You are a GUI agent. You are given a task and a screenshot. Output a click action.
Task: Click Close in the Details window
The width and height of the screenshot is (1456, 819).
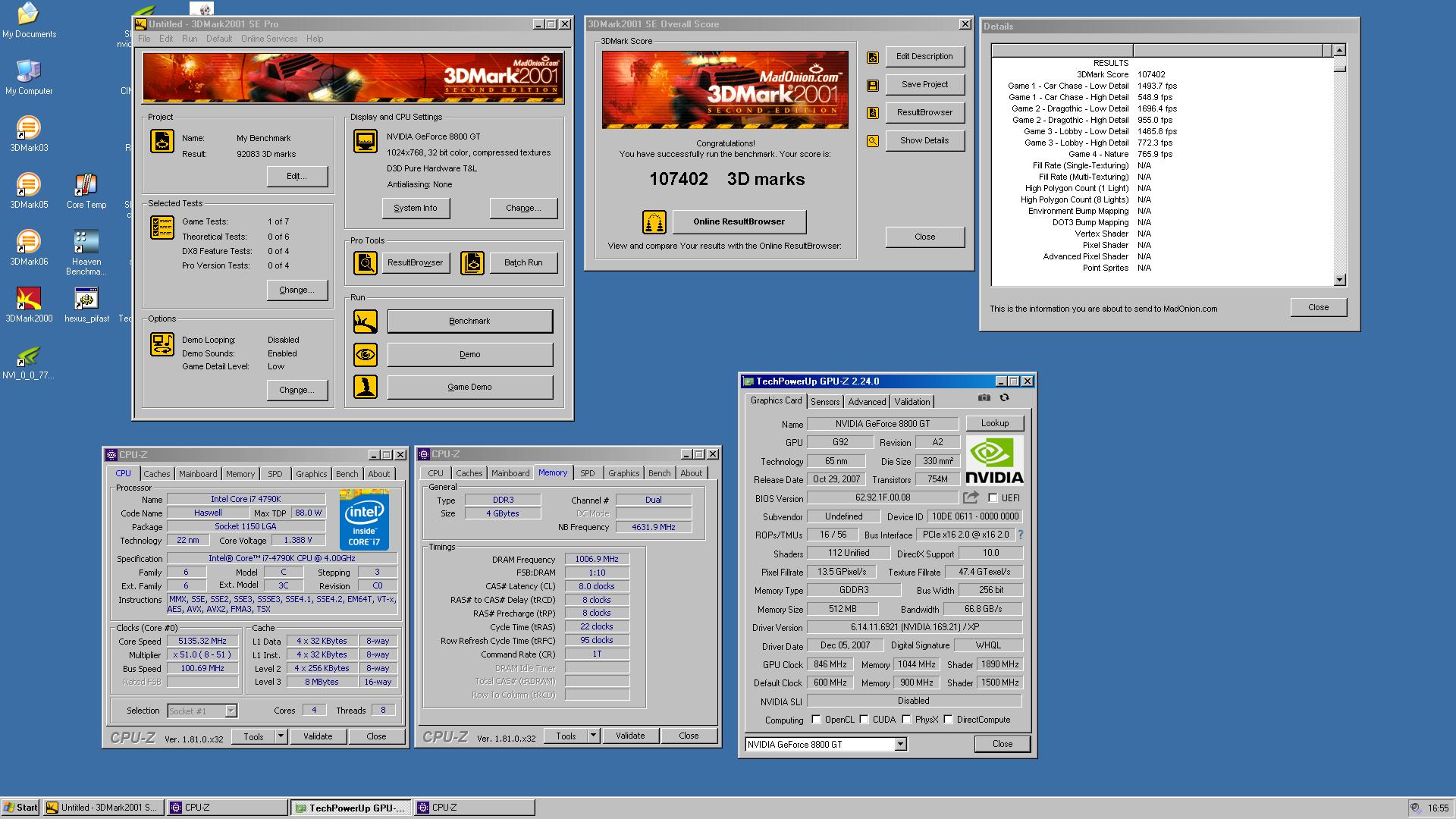1319,308
